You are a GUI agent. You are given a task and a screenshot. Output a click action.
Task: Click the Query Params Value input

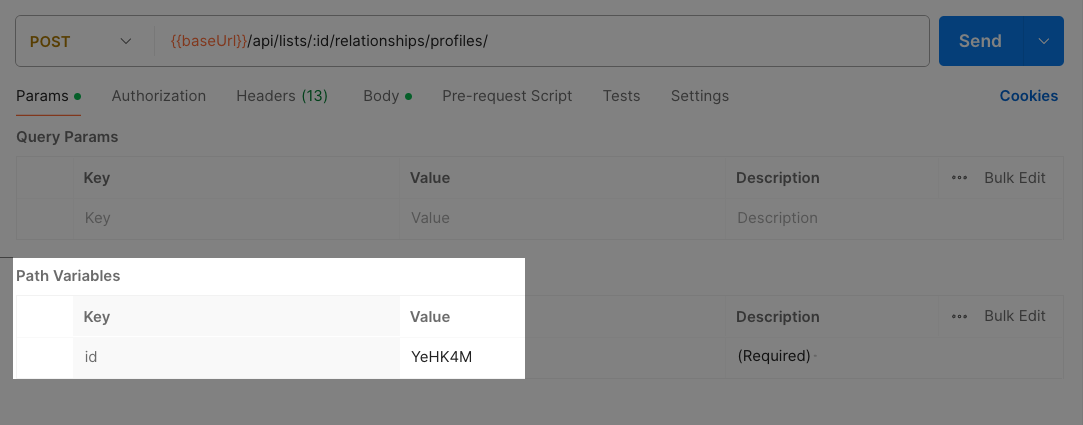[562, 218]
